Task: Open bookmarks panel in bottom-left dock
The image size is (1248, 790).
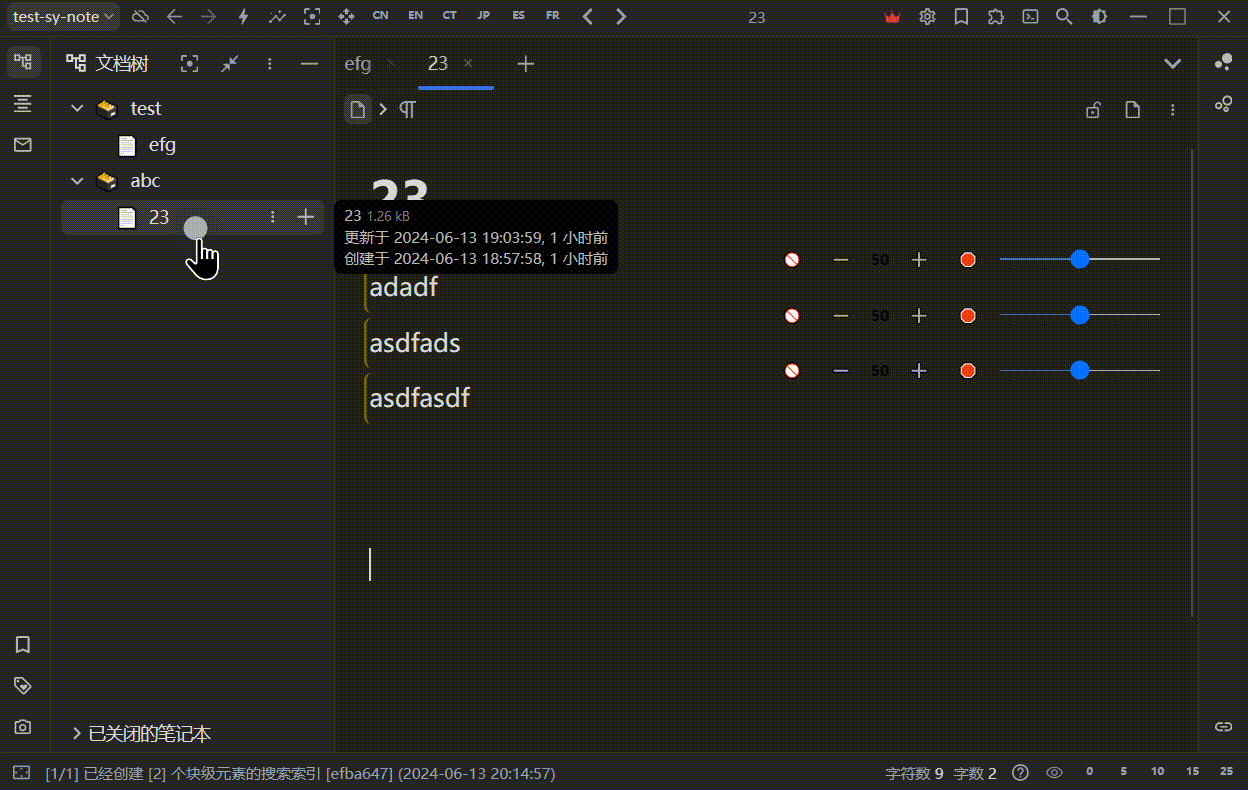Action: click(x=23, y=645)
